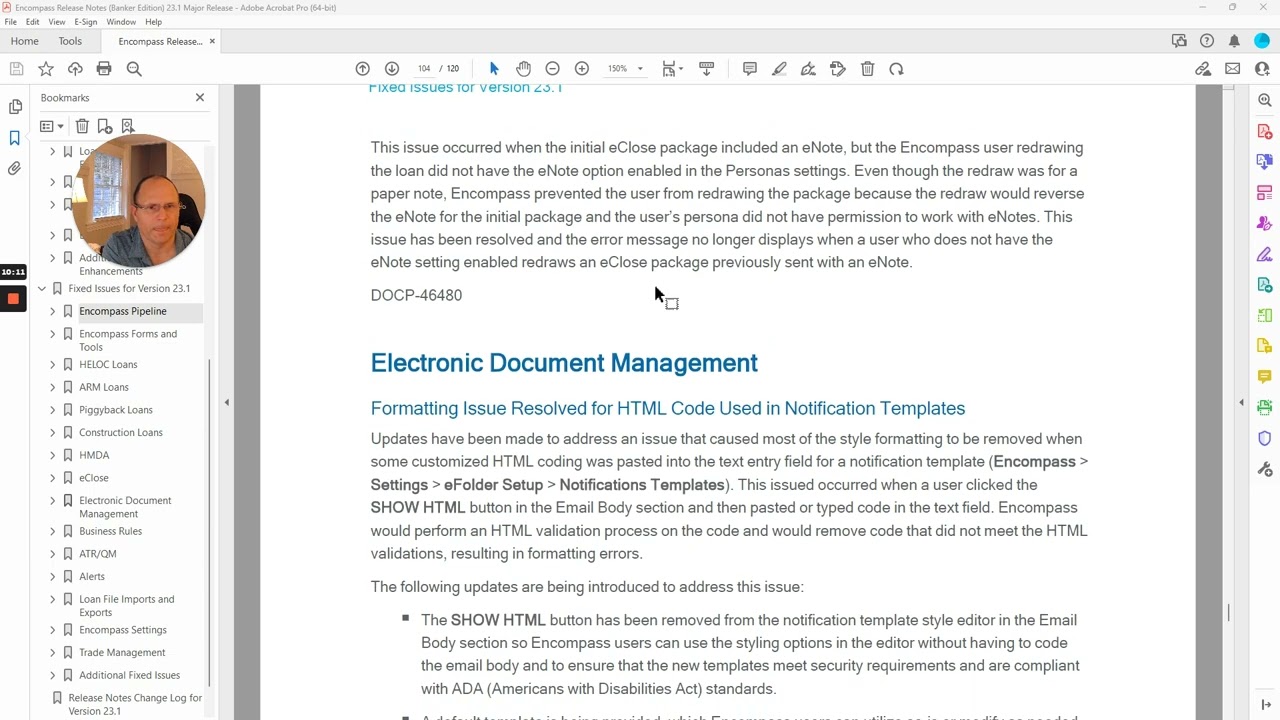
Task: Jump to the Piggyback Loans bookmark
Action: tap(116, 410)
